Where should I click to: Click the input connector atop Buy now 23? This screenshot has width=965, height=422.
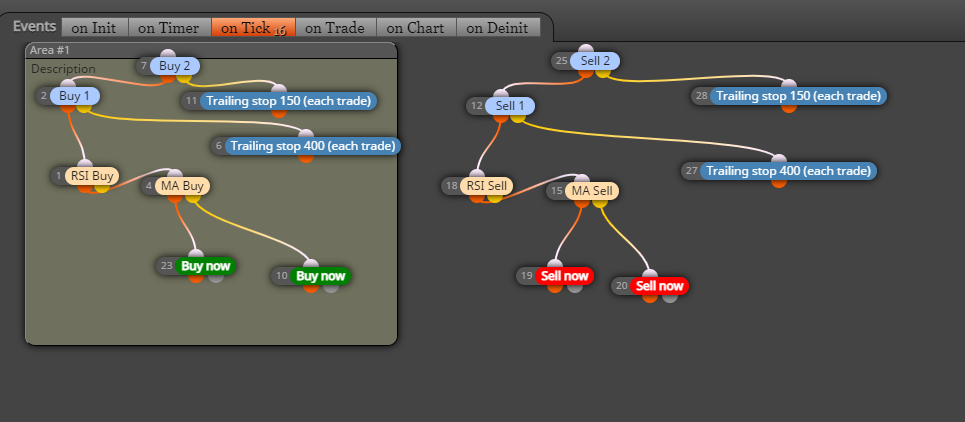[x=196, y=254]
